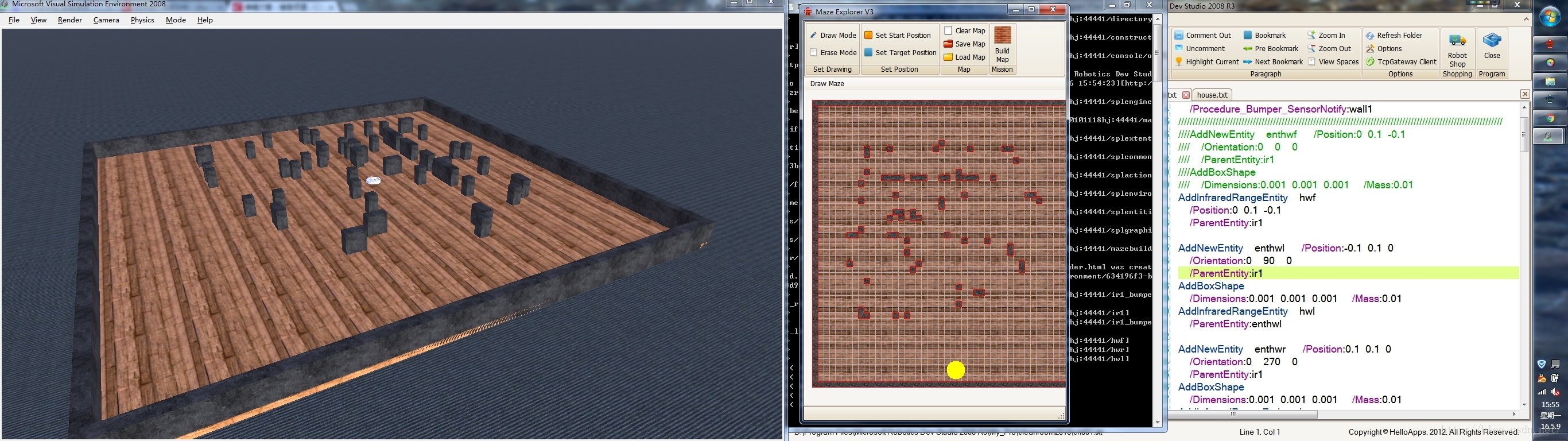Viewport: 1568px width, 441px height.
Task: Click the 'Draw Maze' label
Action: point(826,84)
